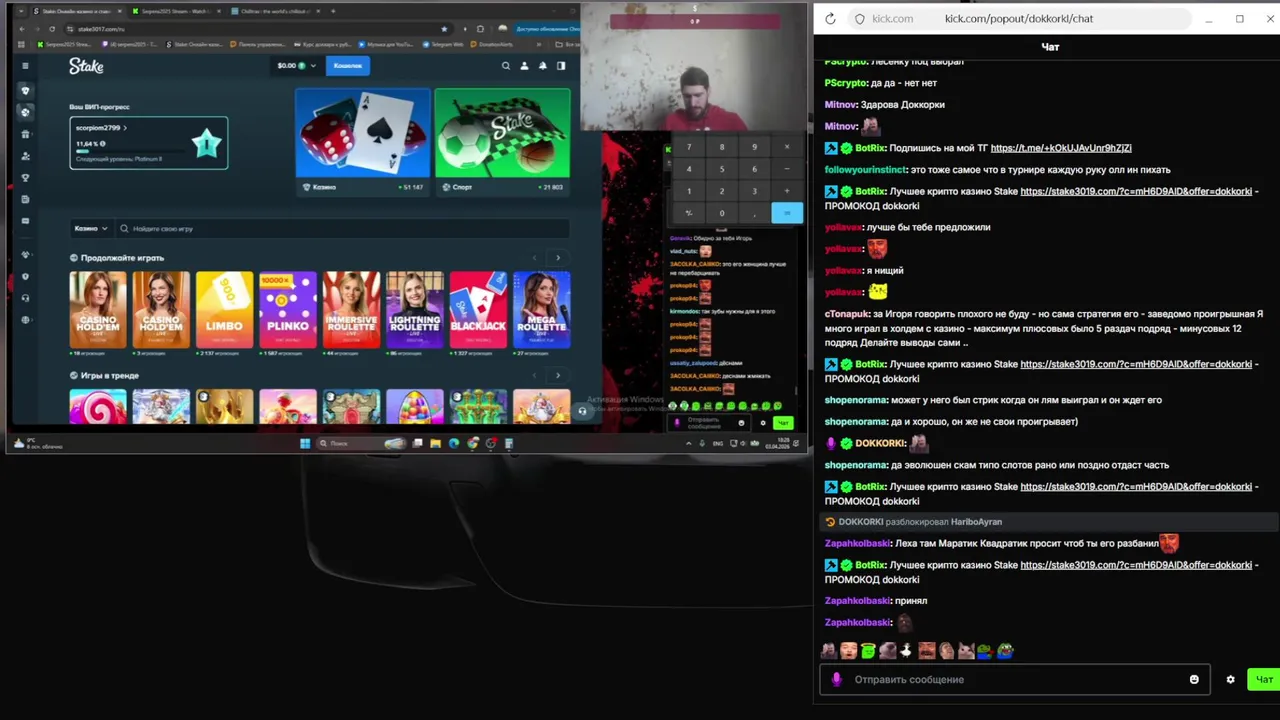Image resolution: width=1280 pixels, height=720 pixels.
Task: Click DOKKORKI разблокировал HariboAyran notice
Action: click(919, 522)
